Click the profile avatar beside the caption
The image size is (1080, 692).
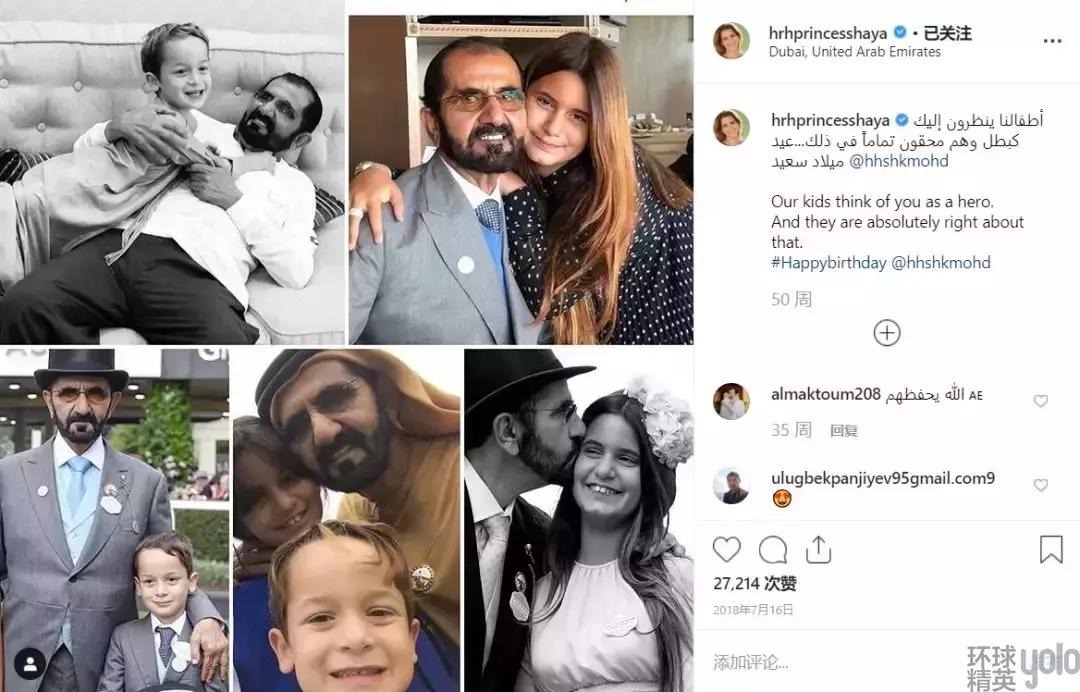tap(732, 128)
